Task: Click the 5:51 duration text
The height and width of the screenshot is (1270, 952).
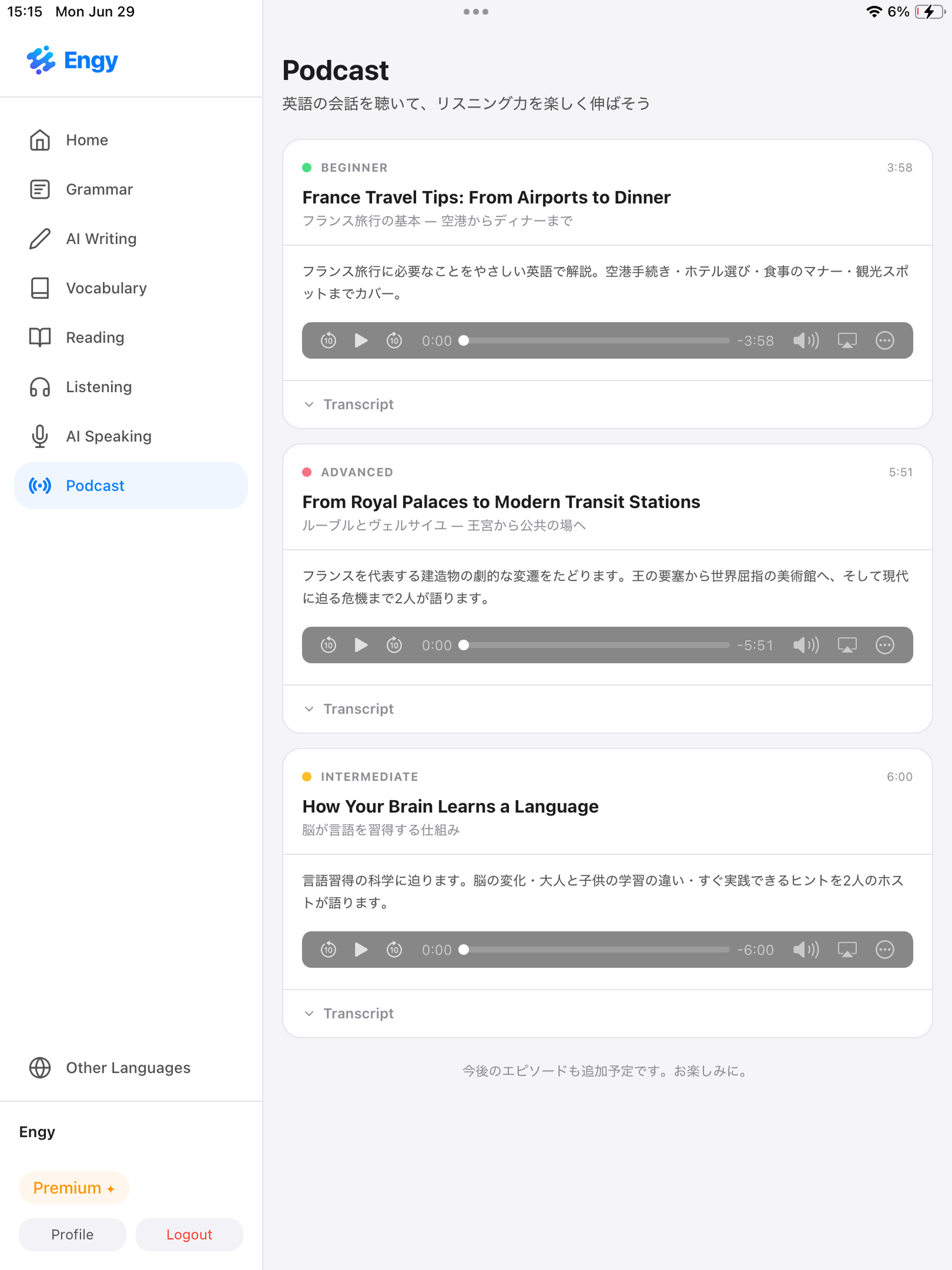Action: [x=900, y=472]
